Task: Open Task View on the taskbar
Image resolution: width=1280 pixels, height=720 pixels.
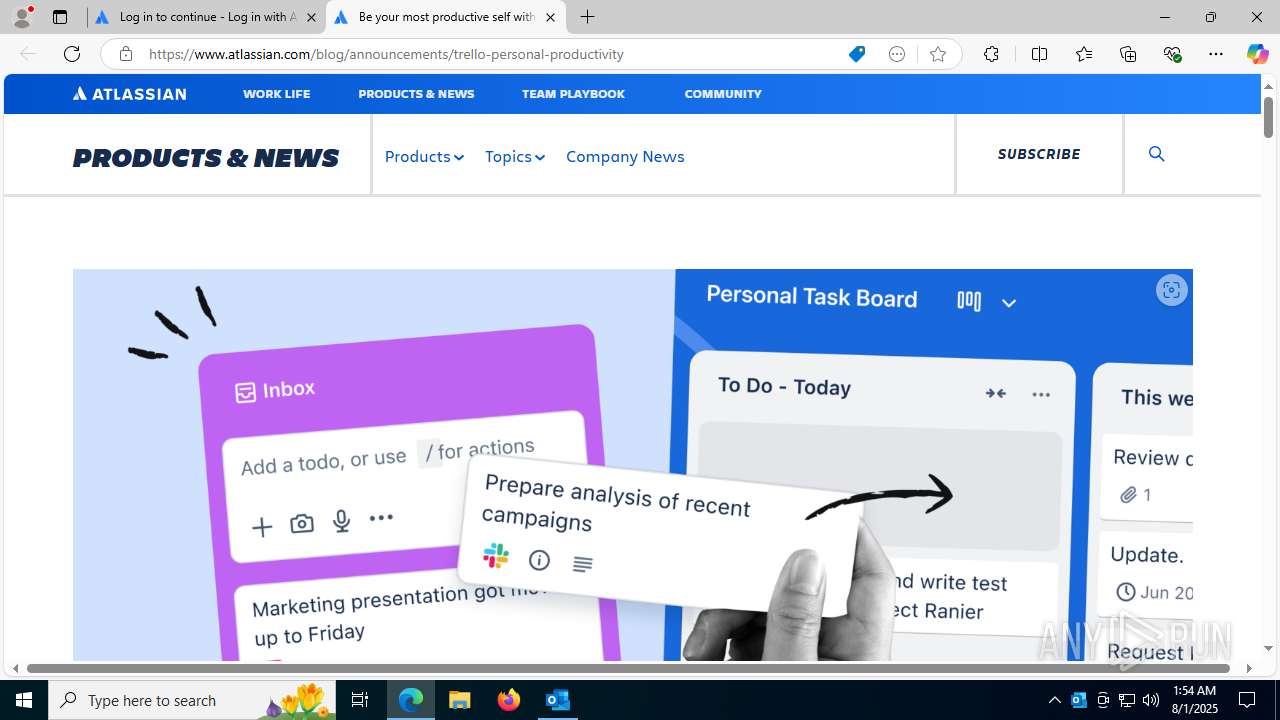Action: click(360, 700)
